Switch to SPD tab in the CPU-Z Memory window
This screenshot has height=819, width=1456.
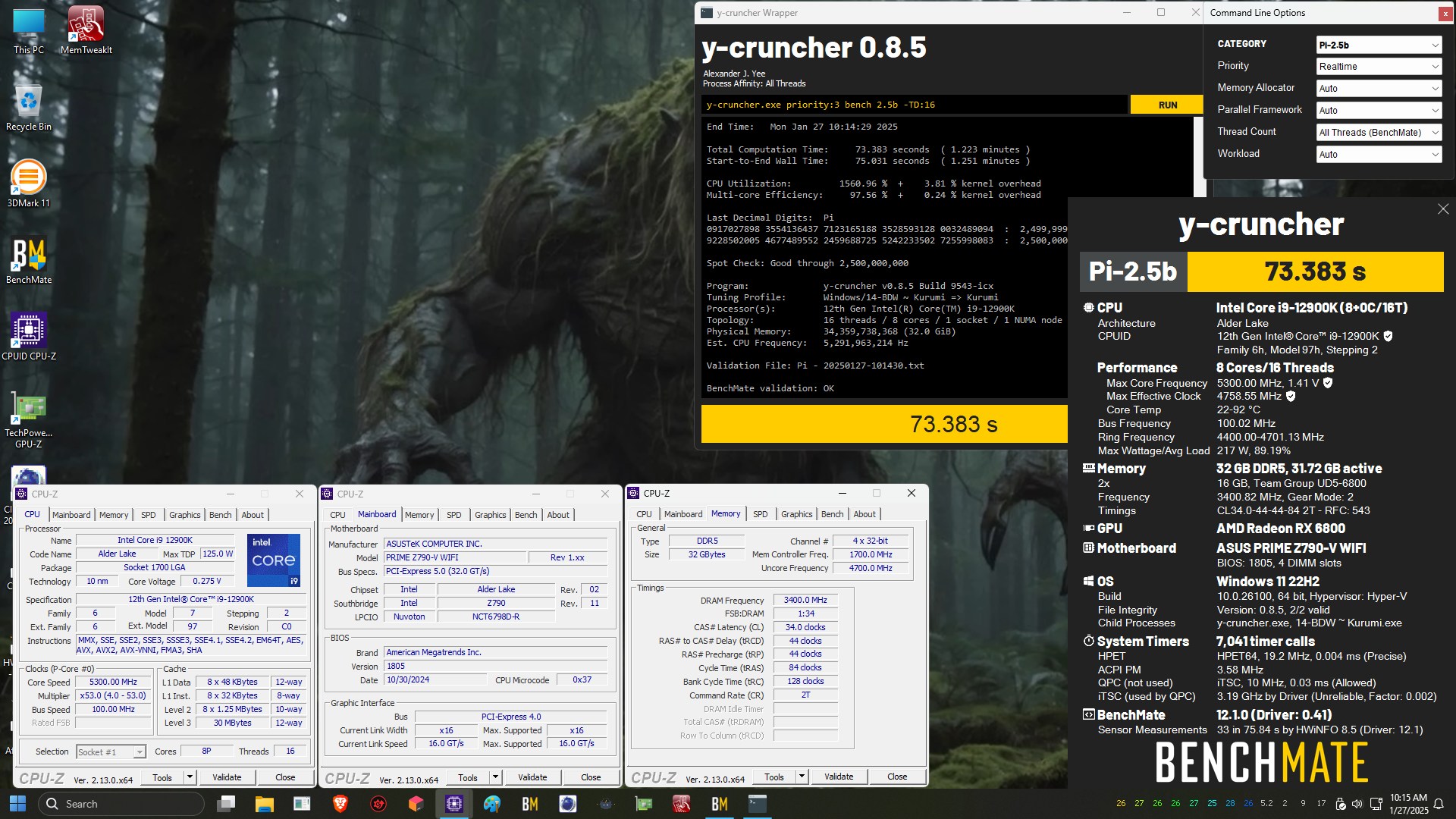(760, 514)
